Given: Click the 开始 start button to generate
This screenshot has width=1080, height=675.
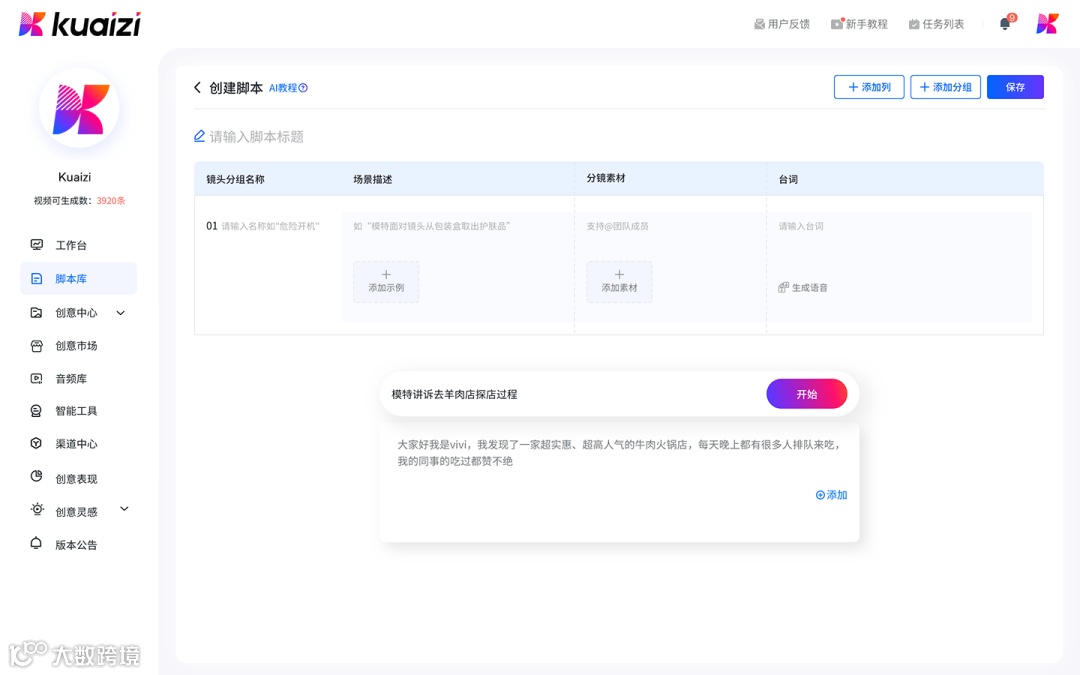Looking at the screenshot, I should (x=807, y=393).
